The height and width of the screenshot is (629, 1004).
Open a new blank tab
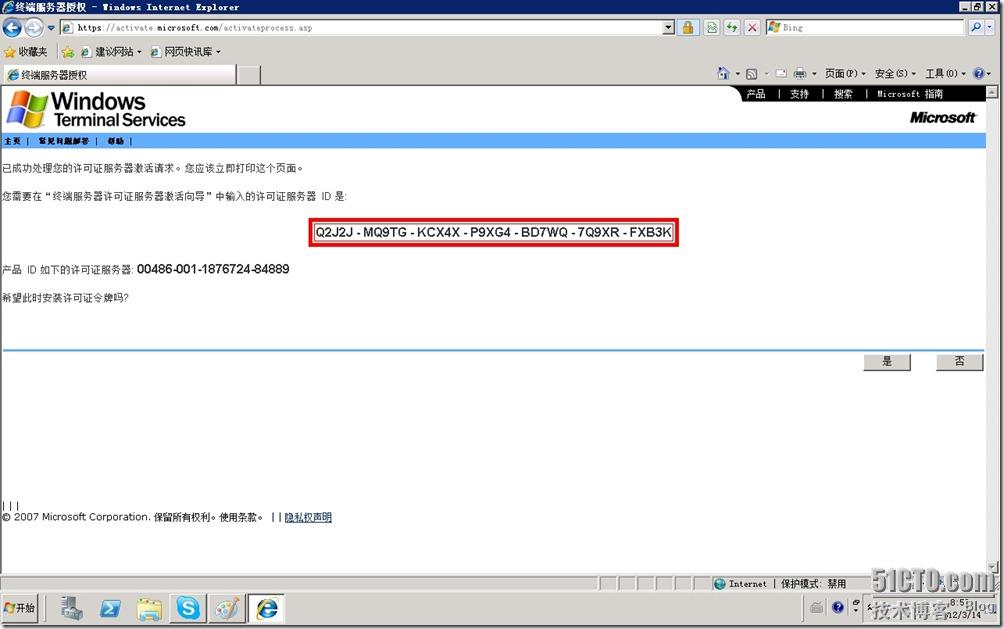pyautogui.click(x=249, y=75)
